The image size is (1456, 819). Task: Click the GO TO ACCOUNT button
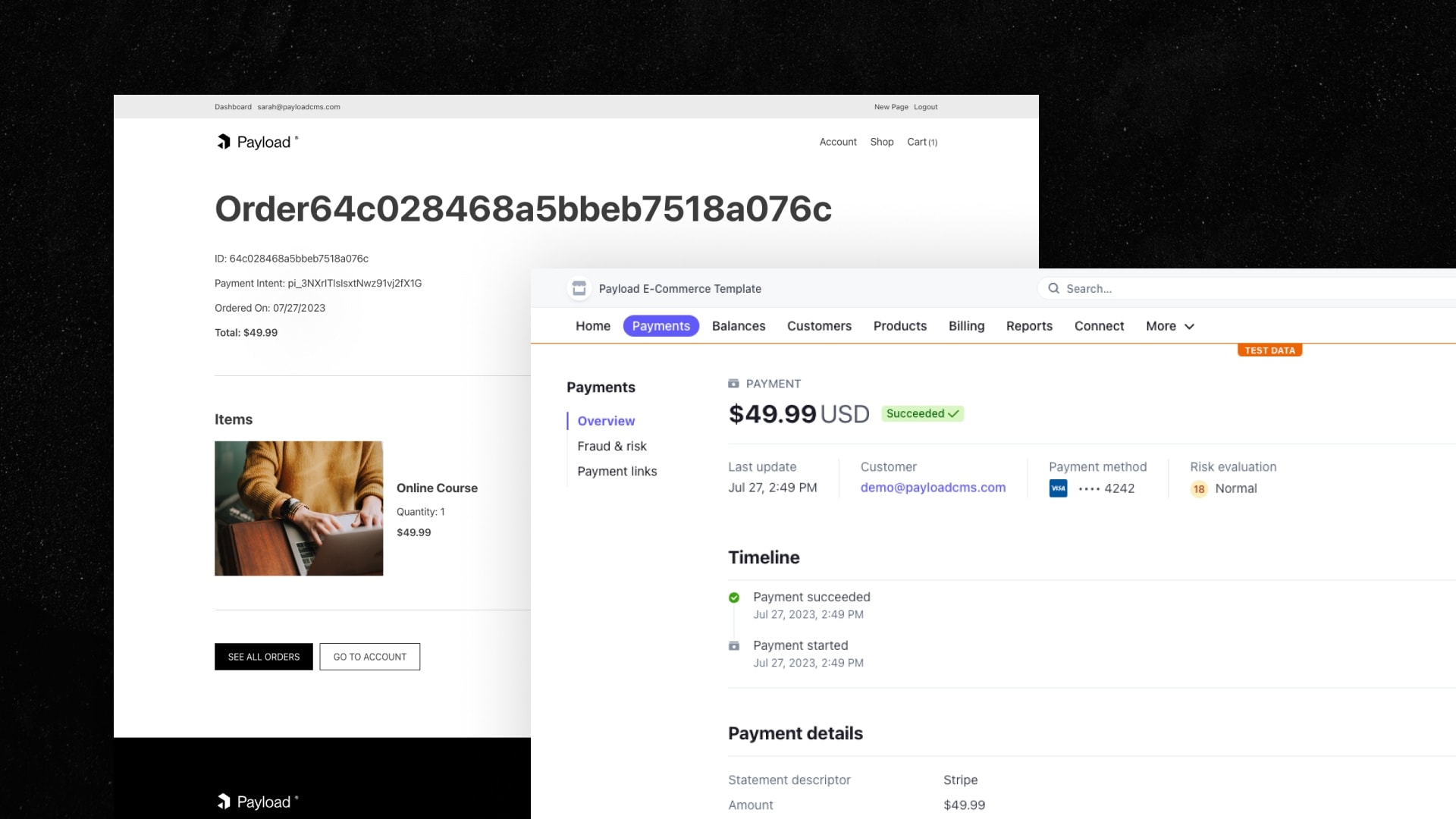pyautogui.click(x=369, y=656)
